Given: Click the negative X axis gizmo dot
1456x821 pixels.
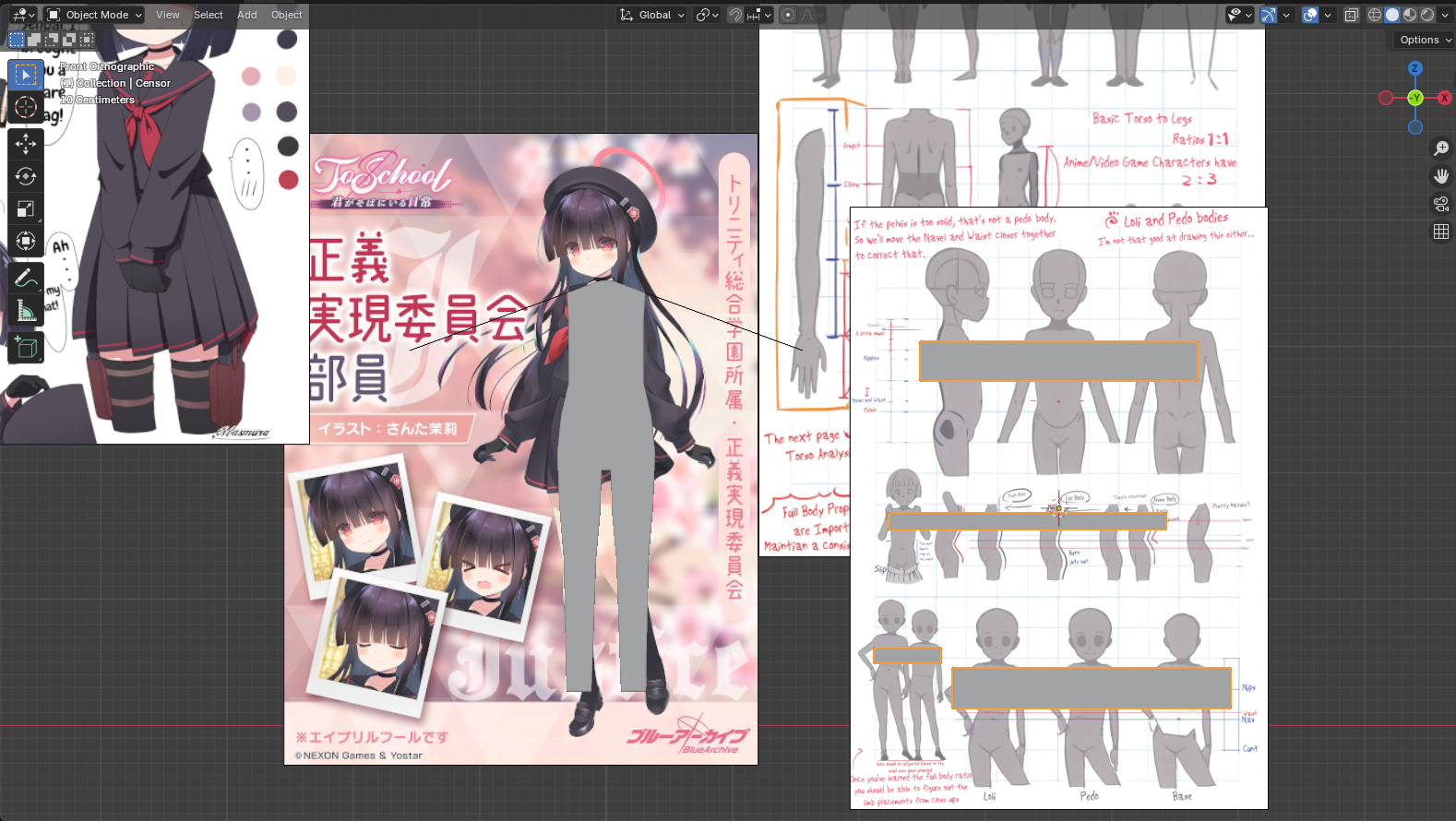Looking at the screenshot, I should pyautogui.click(x=1386, y=98).
